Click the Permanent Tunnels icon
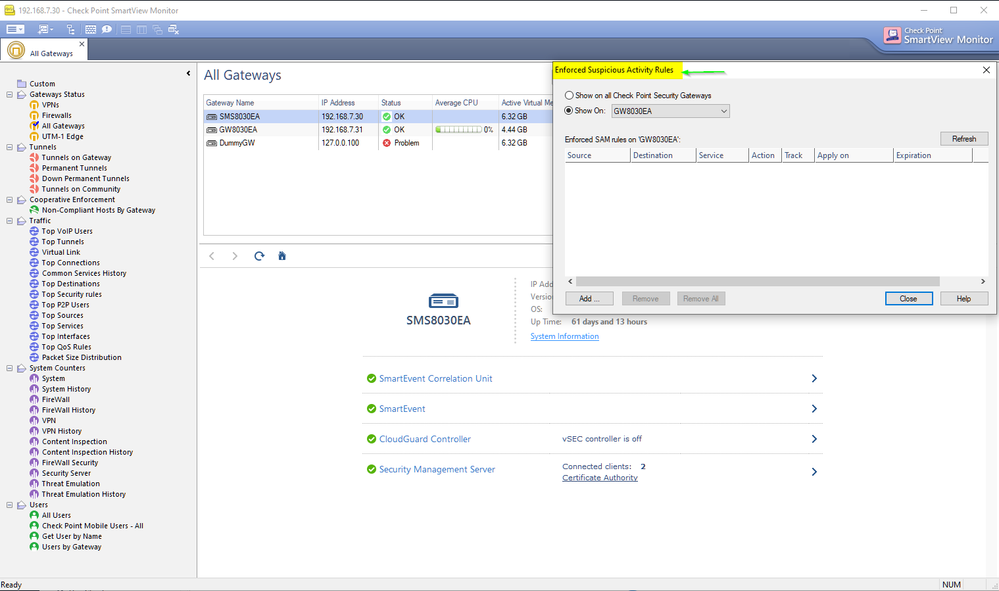Screen dimensions: 999x591 34,168
